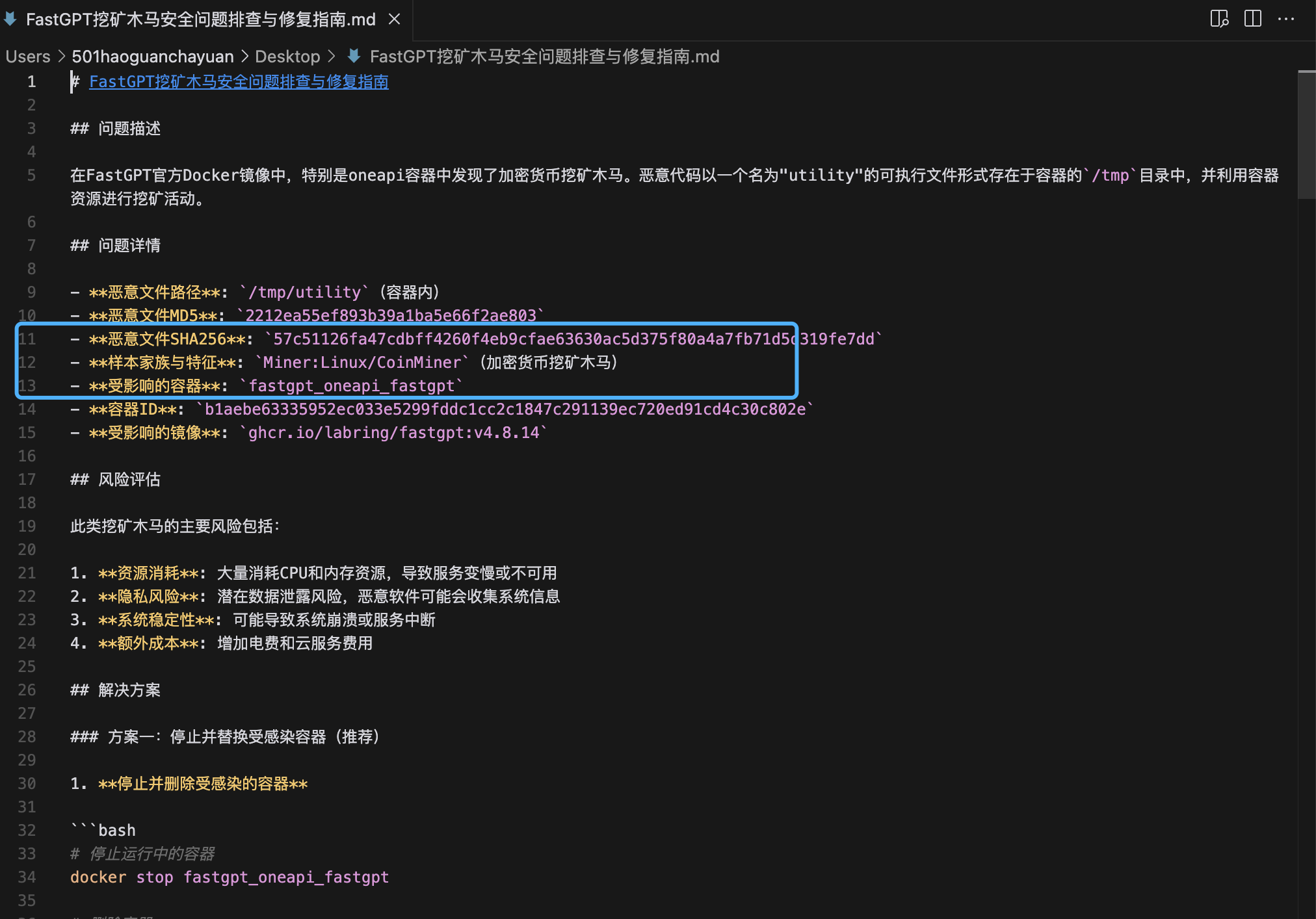1316x919 pixels.
Task: Close the FastGPT markdown tab
Action: (x=394, y=19)
